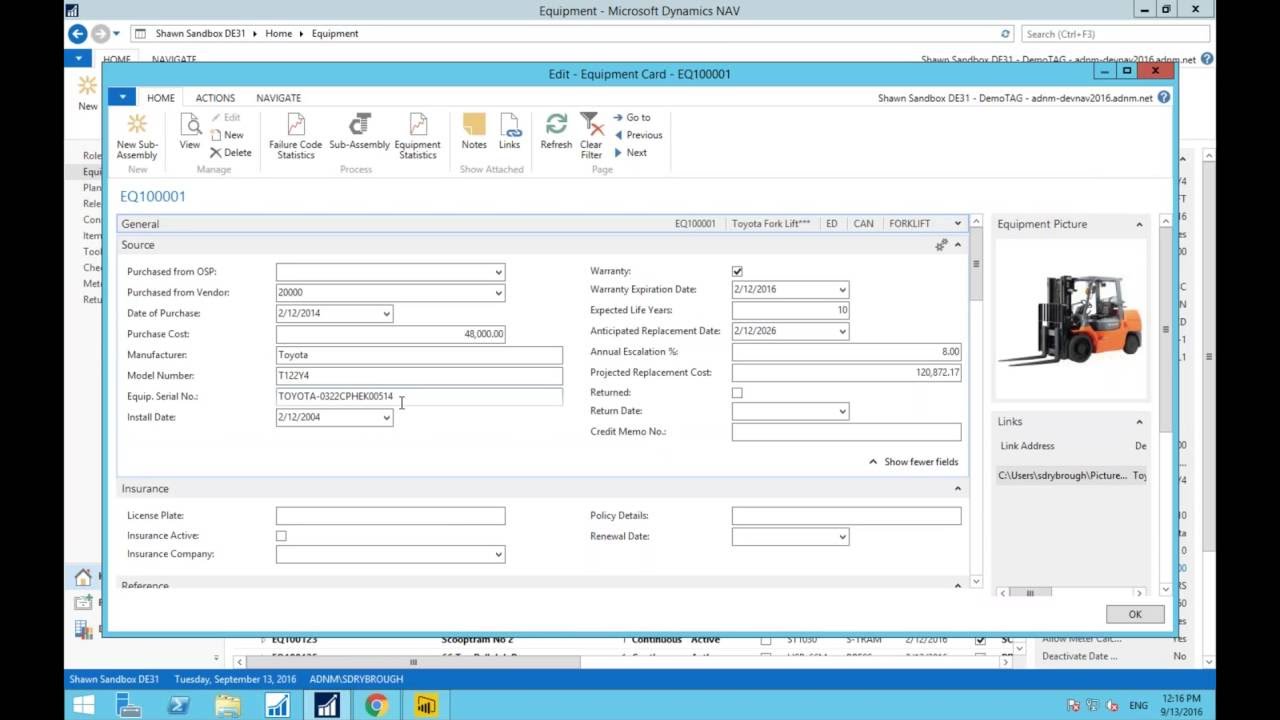Click the Purchase Cost field

(x=390, y=334)
